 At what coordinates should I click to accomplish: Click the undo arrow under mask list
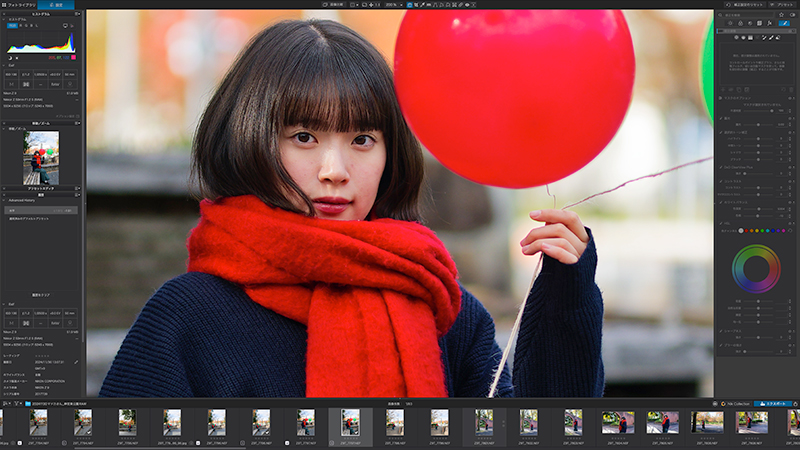(784, 89)
